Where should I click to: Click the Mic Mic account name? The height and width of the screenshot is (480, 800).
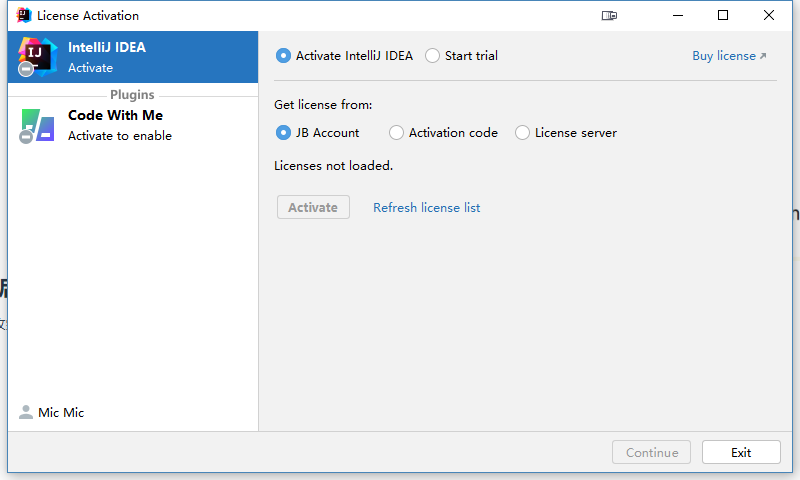61,412
